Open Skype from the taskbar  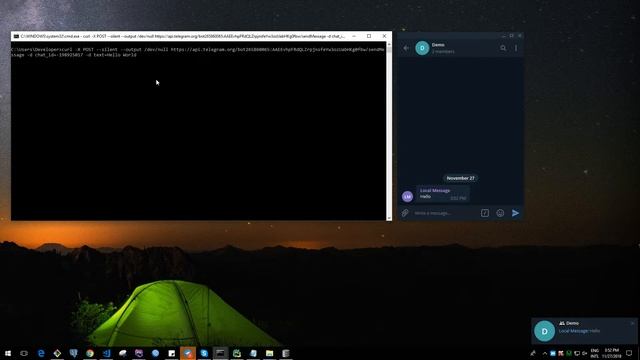pyautogui.click(x=204, y=353)
